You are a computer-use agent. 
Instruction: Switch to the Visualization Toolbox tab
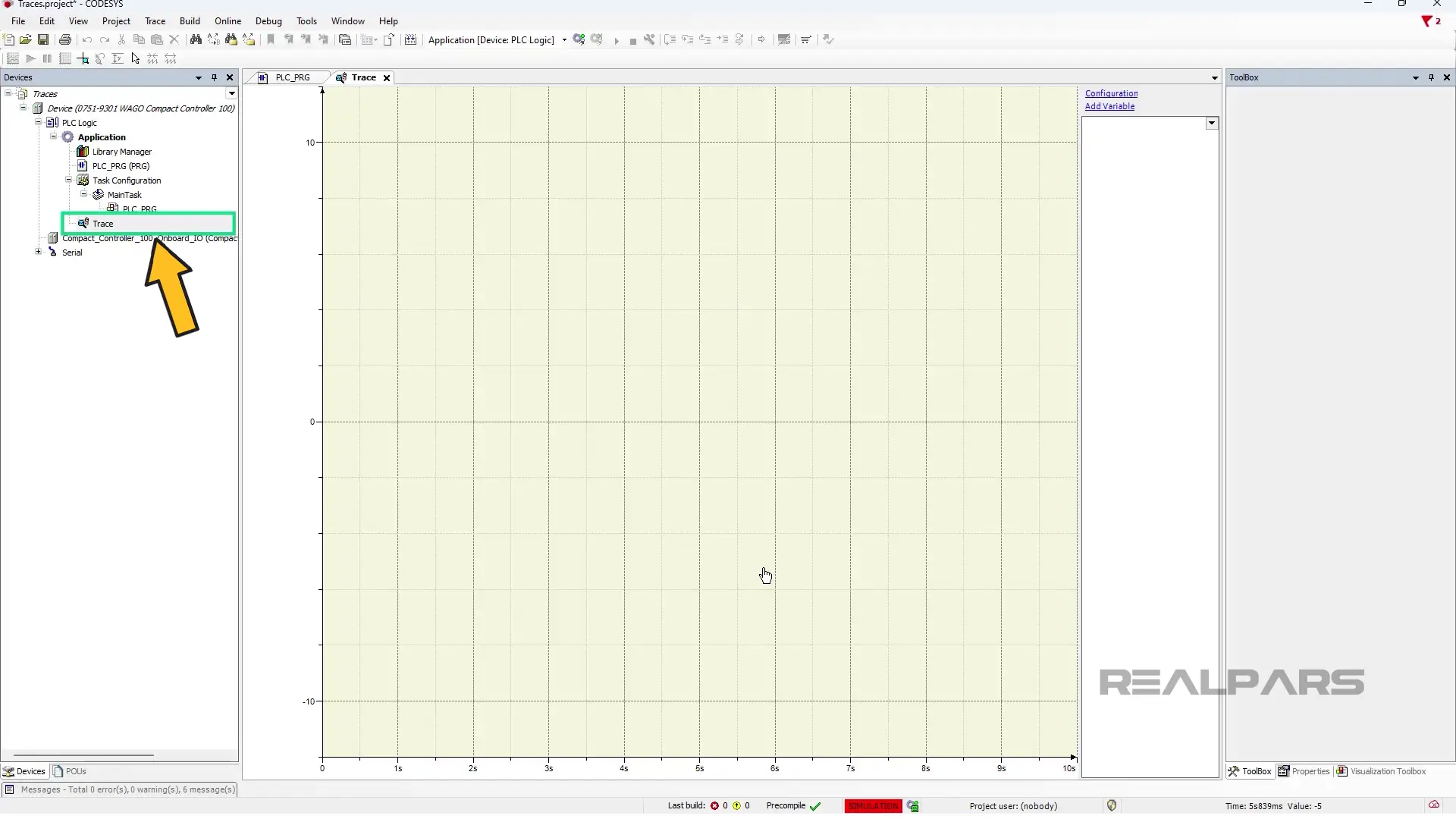[x=1381, y=772]
